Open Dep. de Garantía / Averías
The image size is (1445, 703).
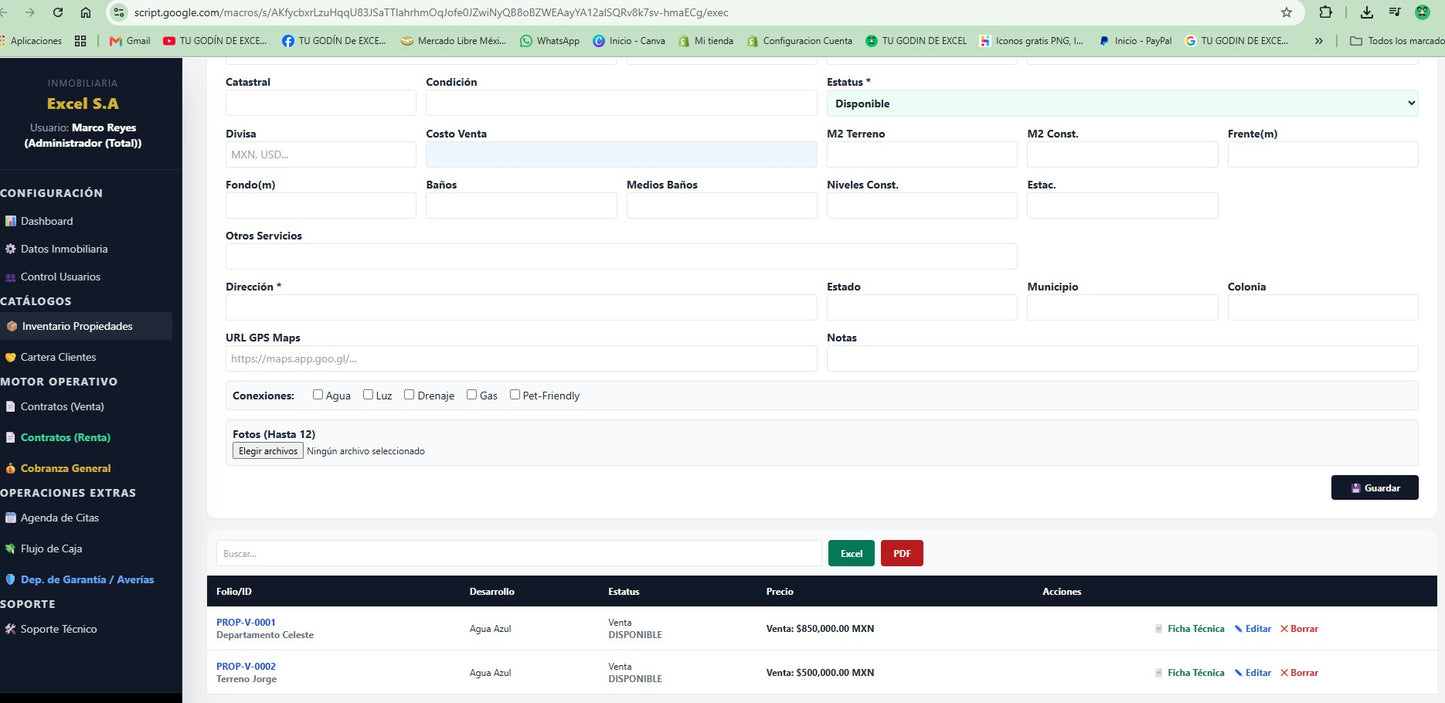(87, 580)
